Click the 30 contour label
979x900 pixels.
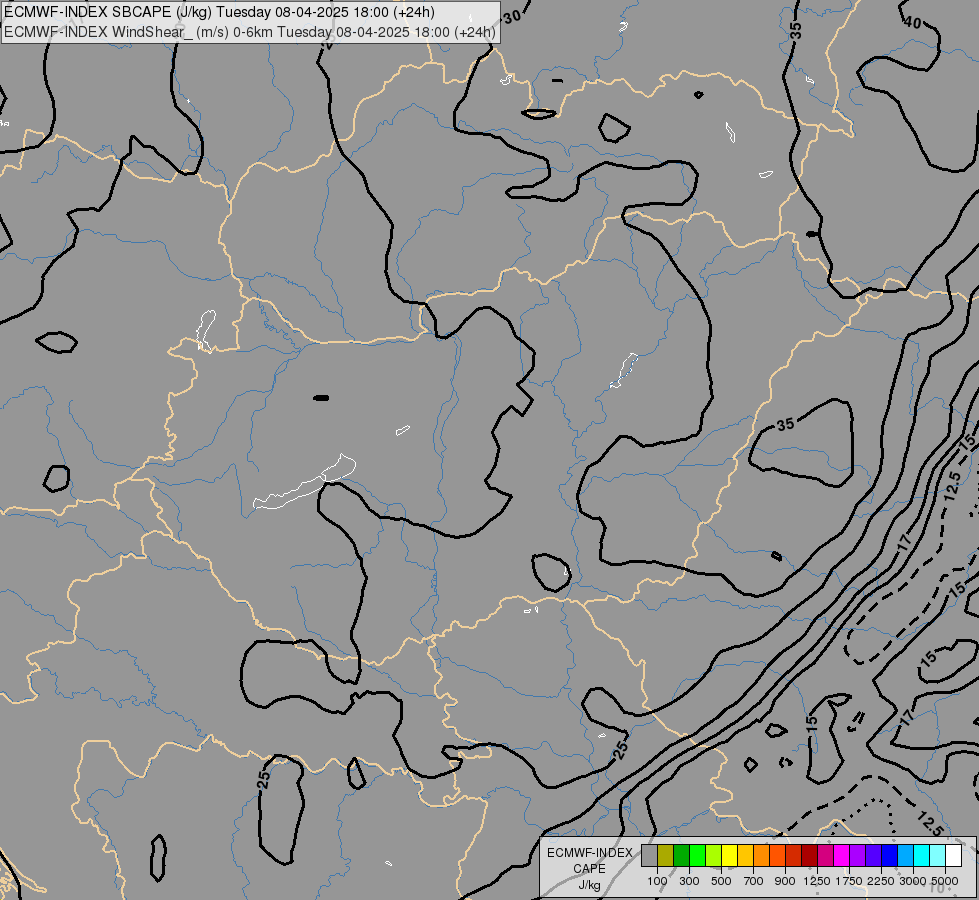[512, 17]
